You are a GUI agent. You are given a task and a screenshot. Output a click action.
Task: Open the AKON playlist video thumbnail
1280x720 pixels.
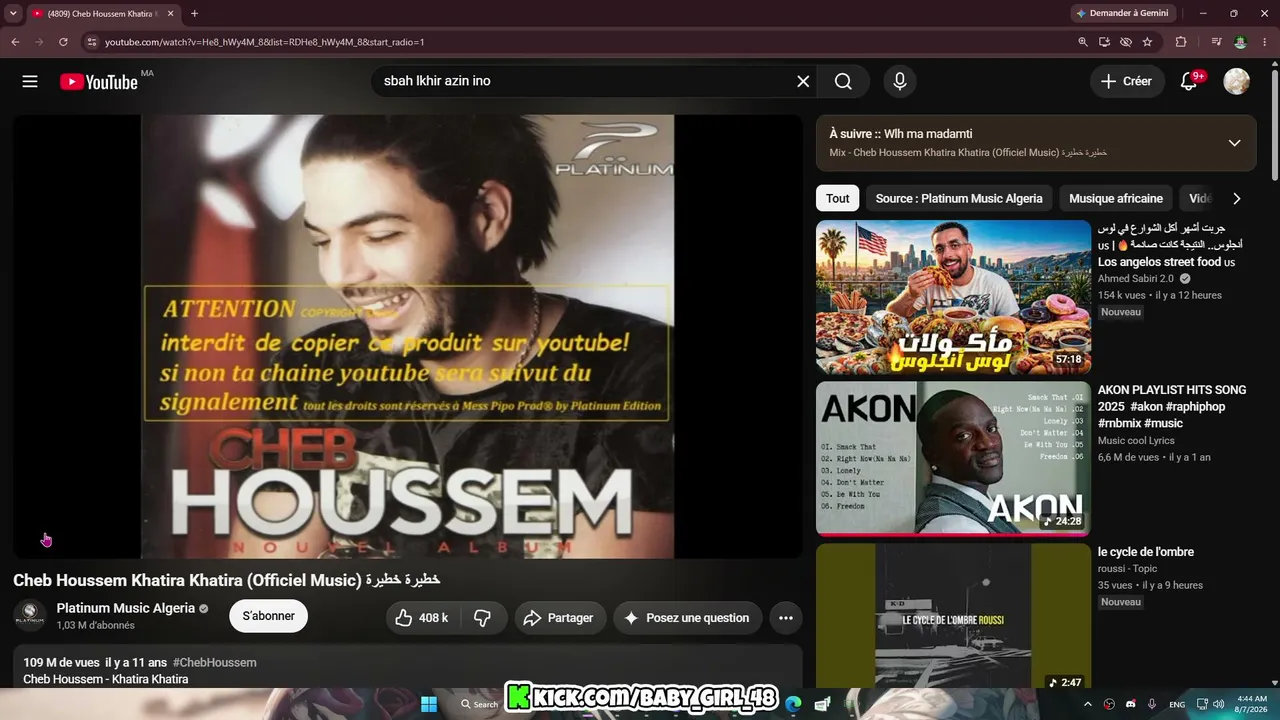[953, 459]
